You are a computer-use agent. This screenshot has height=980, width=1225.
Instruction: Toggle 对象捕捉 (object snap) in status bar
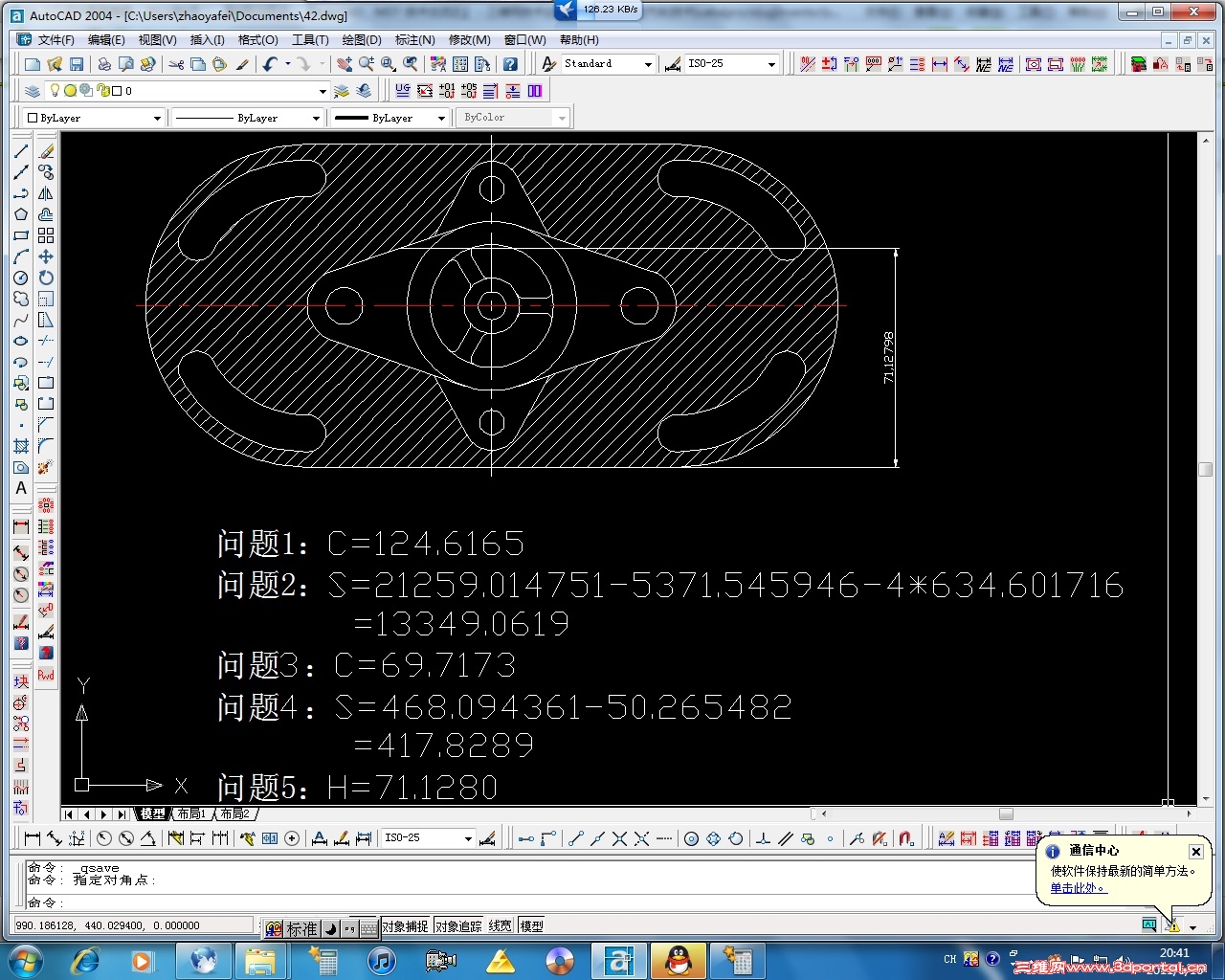click(x=405, y=926)
